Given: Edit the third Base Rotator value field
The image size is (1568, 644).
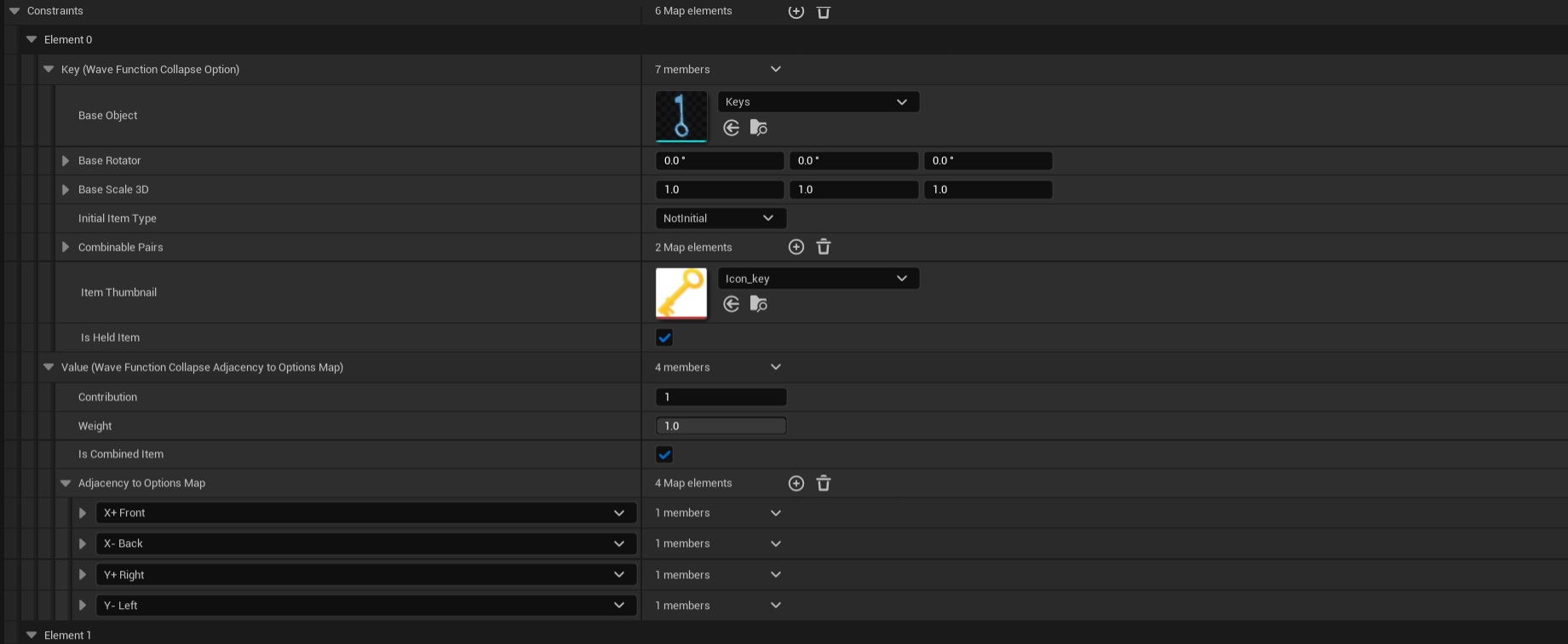Looking at the screenshot, I should [988, 160].
